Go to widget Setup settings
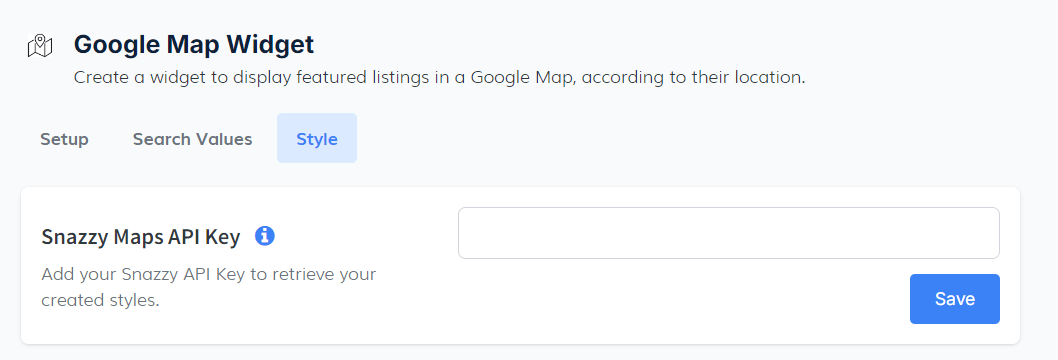Viewport: 1058px width, 360px height. pos(64,139)
